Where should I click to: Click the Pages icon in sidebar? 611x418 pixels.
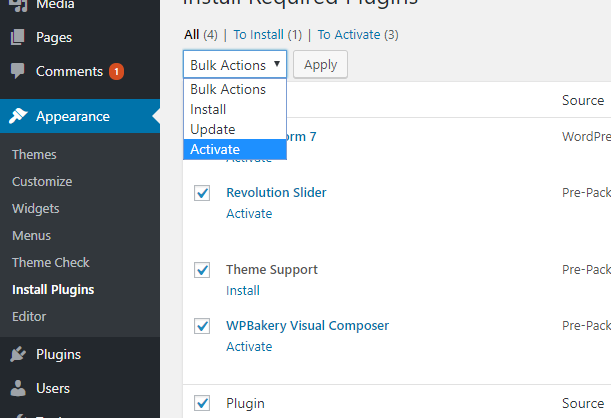point(18,38)
